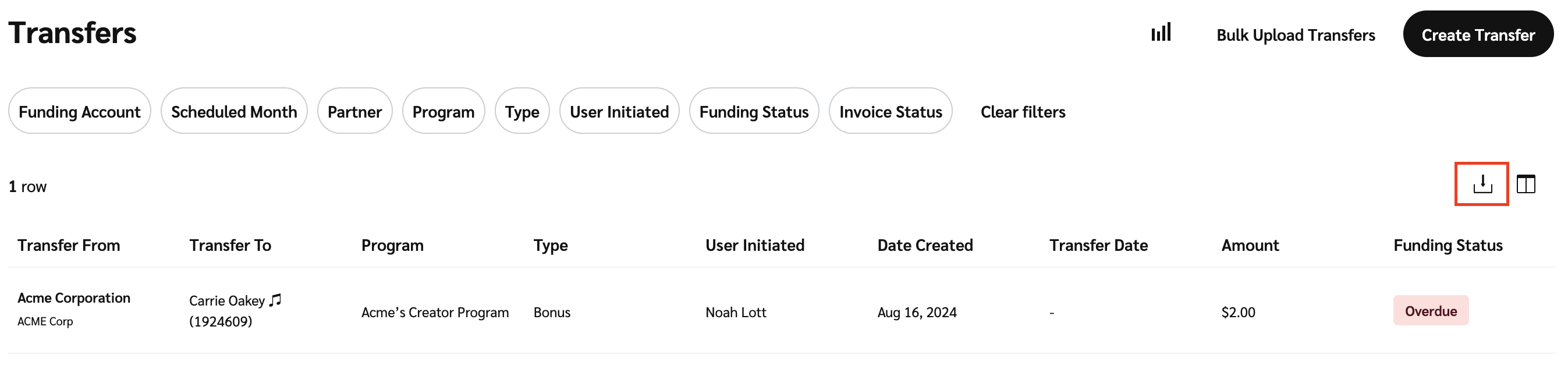Select the User Initiated filter
The width and height of the screenshot is (1568, 369).
(x=619, y=111)
